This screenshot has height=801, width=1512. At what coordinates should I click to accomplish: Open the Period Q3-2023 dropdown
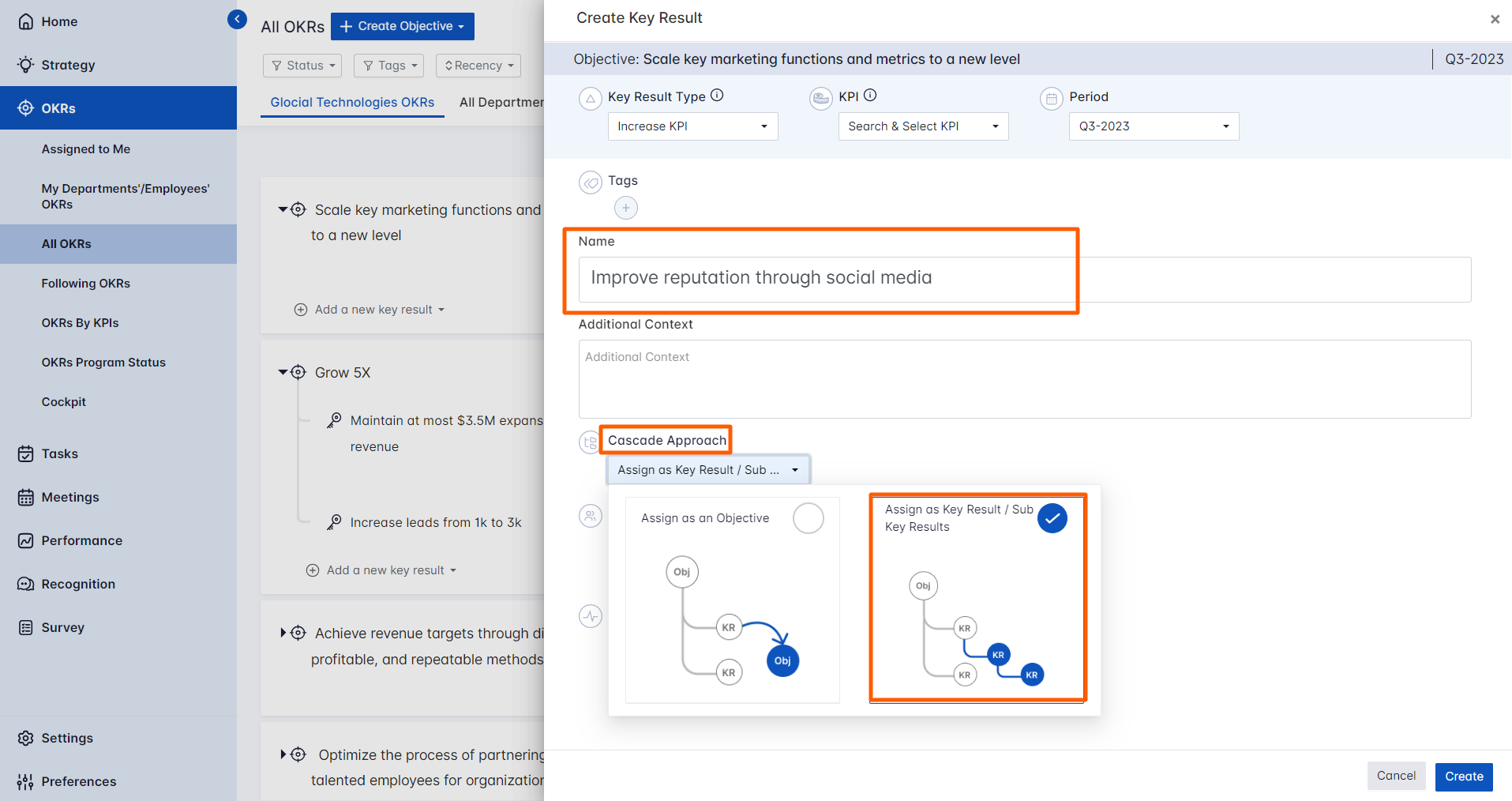click(1154, 126)
